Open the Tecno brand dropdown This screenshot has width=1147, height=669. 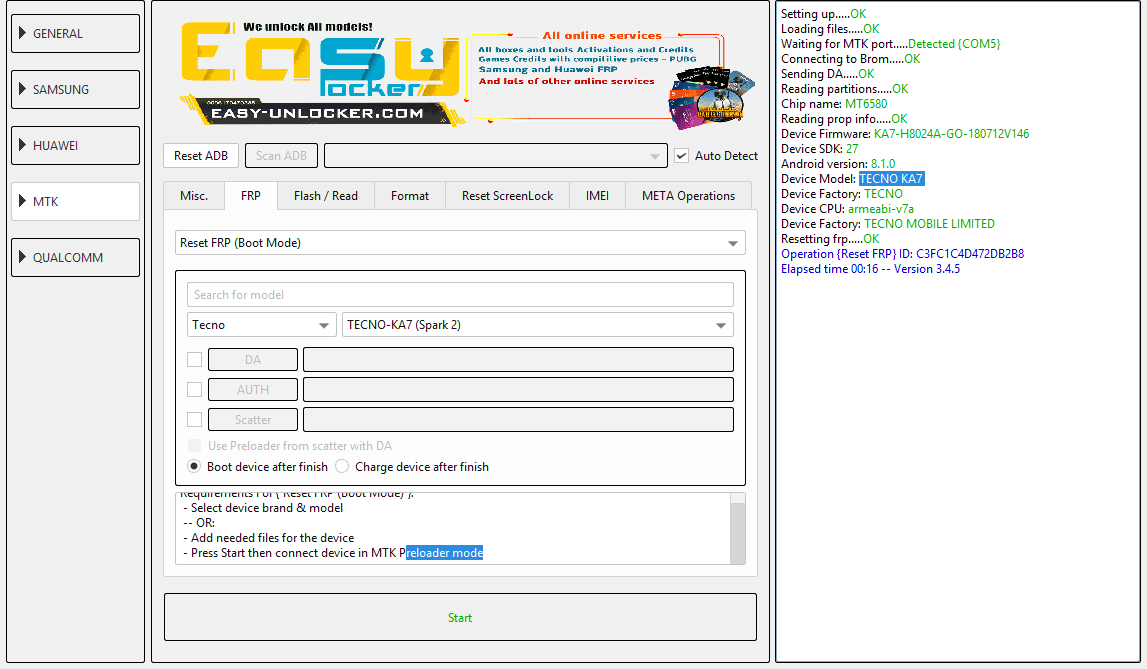(x=261, y=325)
